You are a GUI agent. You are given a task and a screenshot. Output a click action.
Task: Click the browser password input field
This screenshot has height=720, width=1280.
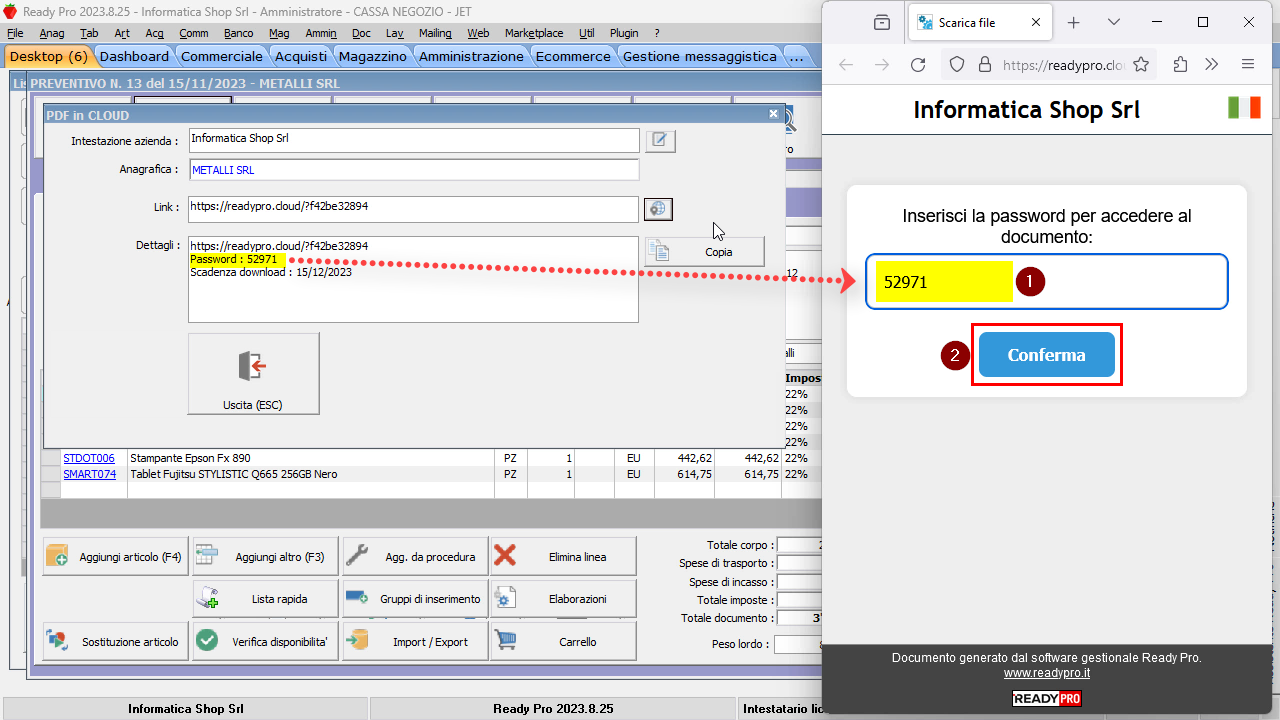click(x=1046, y=282)
